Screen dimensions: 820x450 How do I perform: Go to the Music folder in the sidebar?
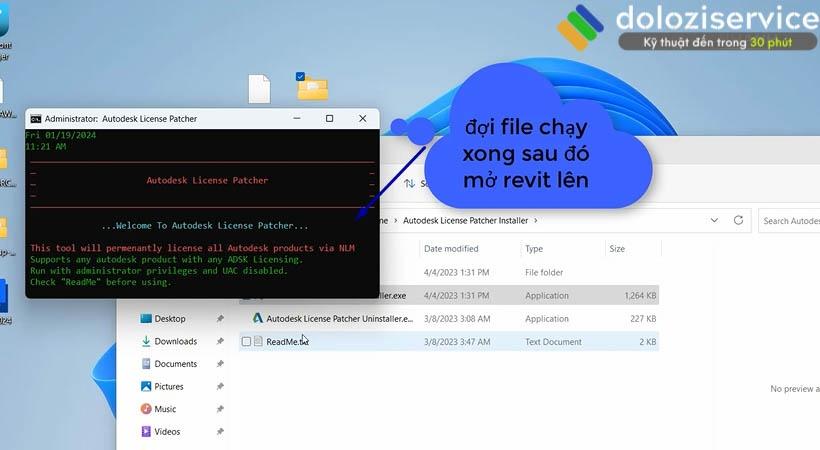click(x=165, y=409)
